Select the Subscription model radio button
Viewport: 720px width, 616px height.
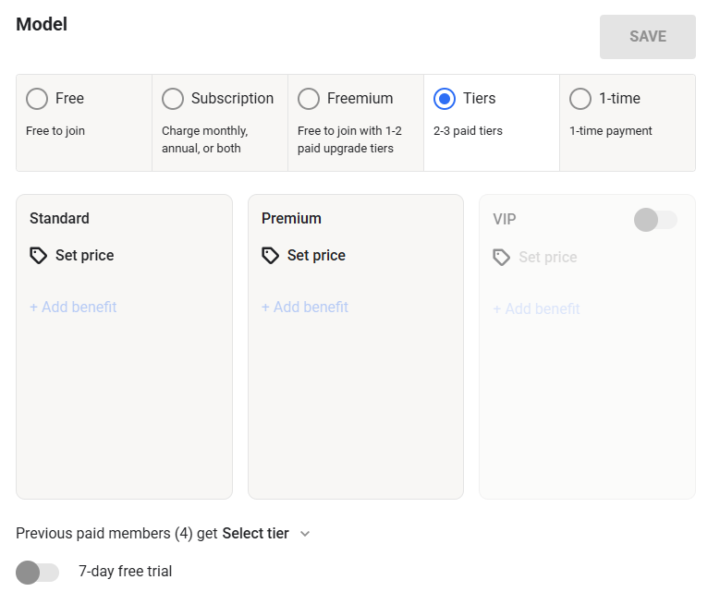click(x=173, y=99)
